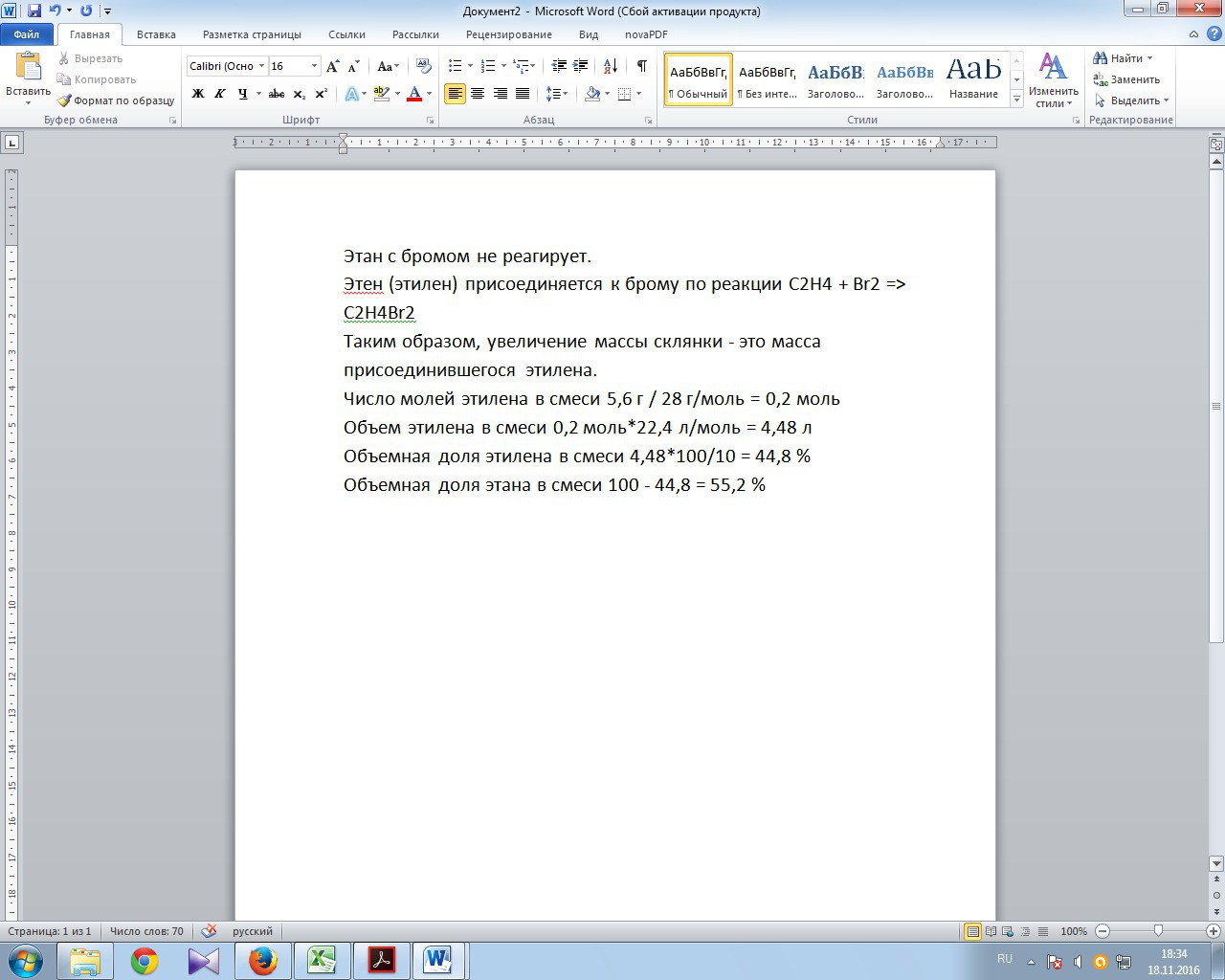Toggle italic formatting (К)

click(220, 94)
